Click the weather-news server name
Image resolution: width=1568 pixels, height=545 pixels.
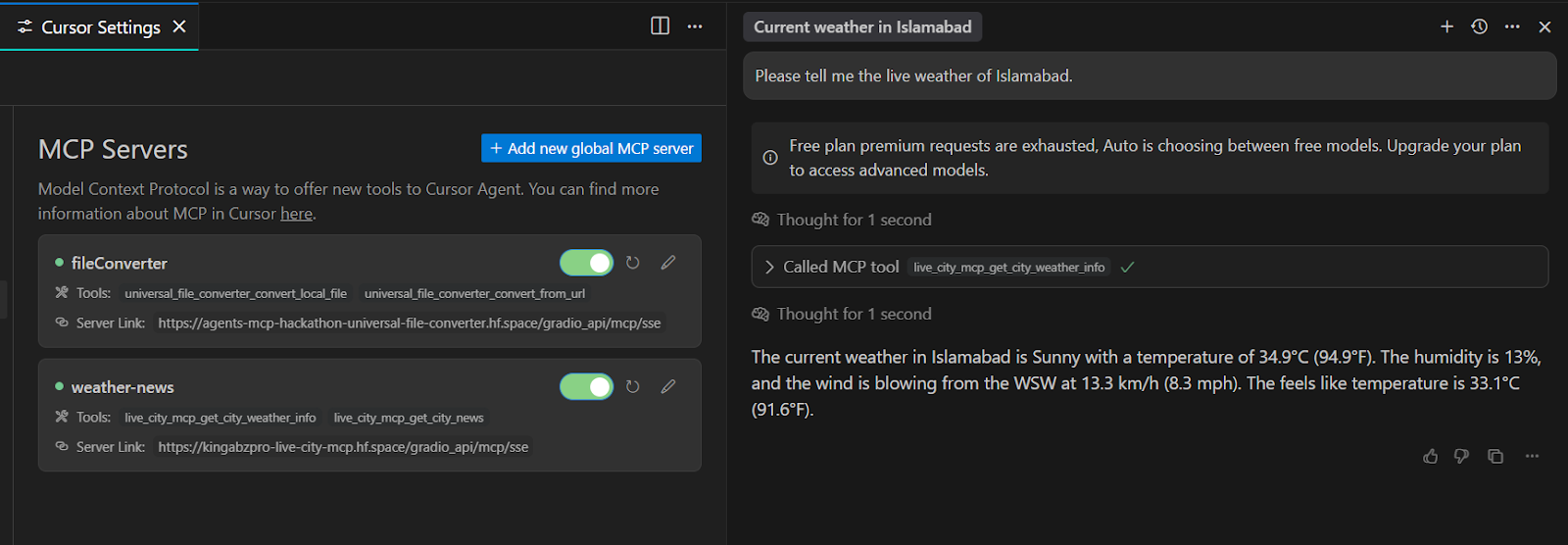coord(122,387)
